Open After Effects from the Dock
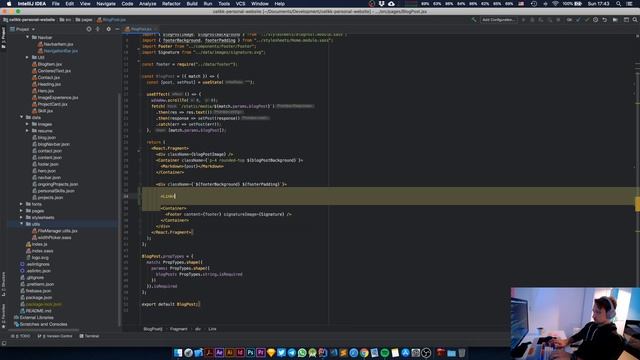 pyautogui.click(x=220, y=353)
